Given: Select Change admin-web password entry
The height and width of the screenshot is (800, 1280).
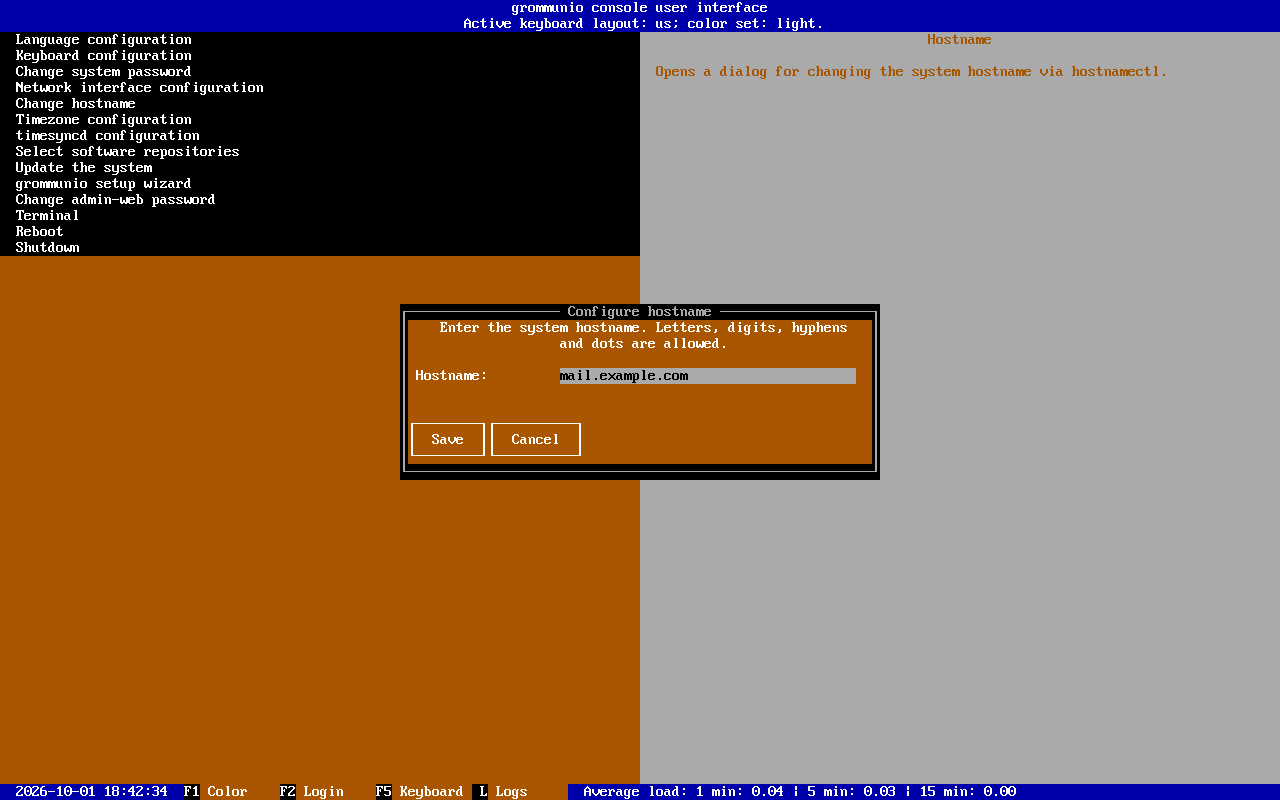Looking at the screenshot, I should click(115, 200).
